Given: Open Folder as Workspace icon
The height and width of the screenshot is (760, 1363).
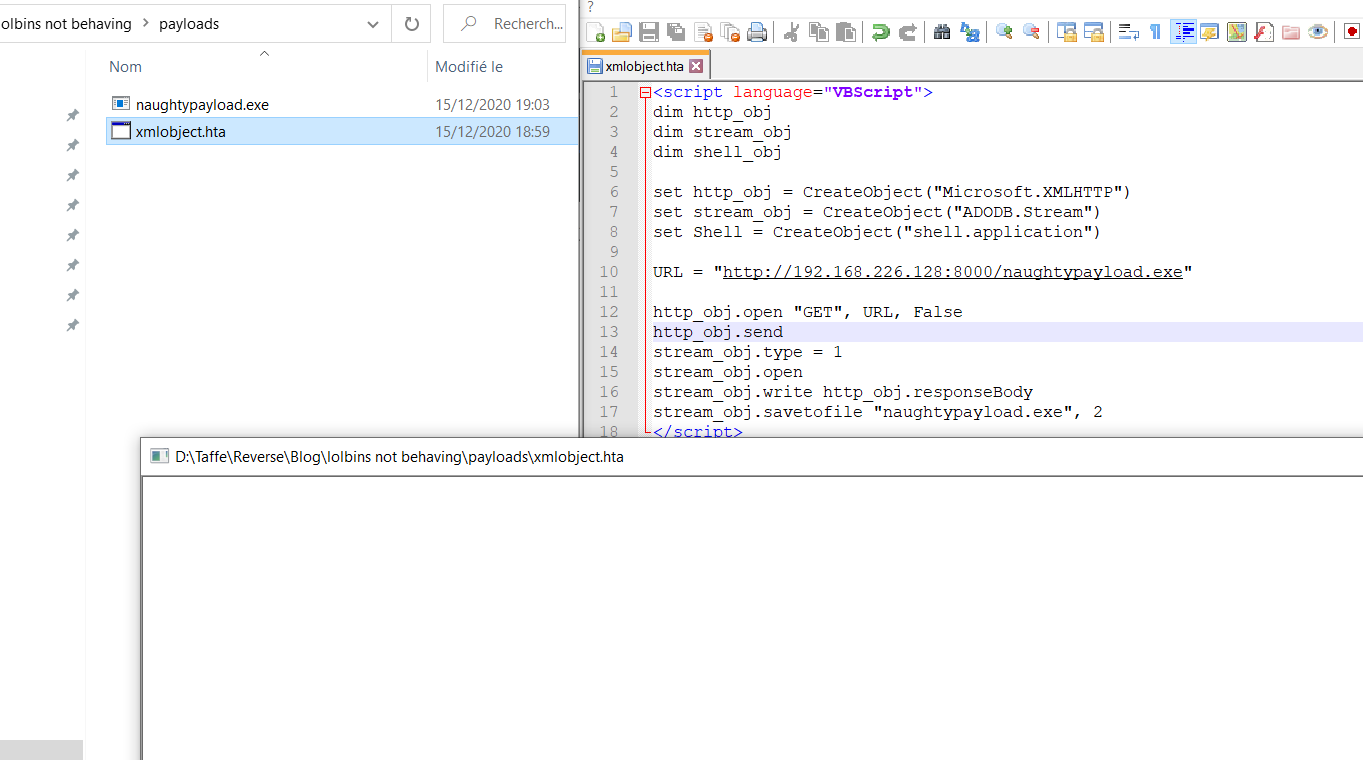Looking at the screenshot, I should [1291, 32].
